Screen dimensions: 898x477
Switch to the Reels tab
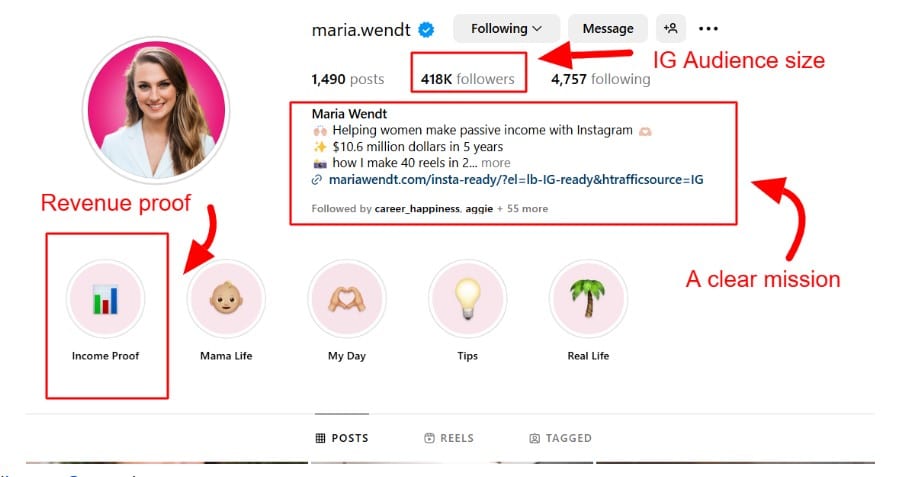[x=449, y=438]
